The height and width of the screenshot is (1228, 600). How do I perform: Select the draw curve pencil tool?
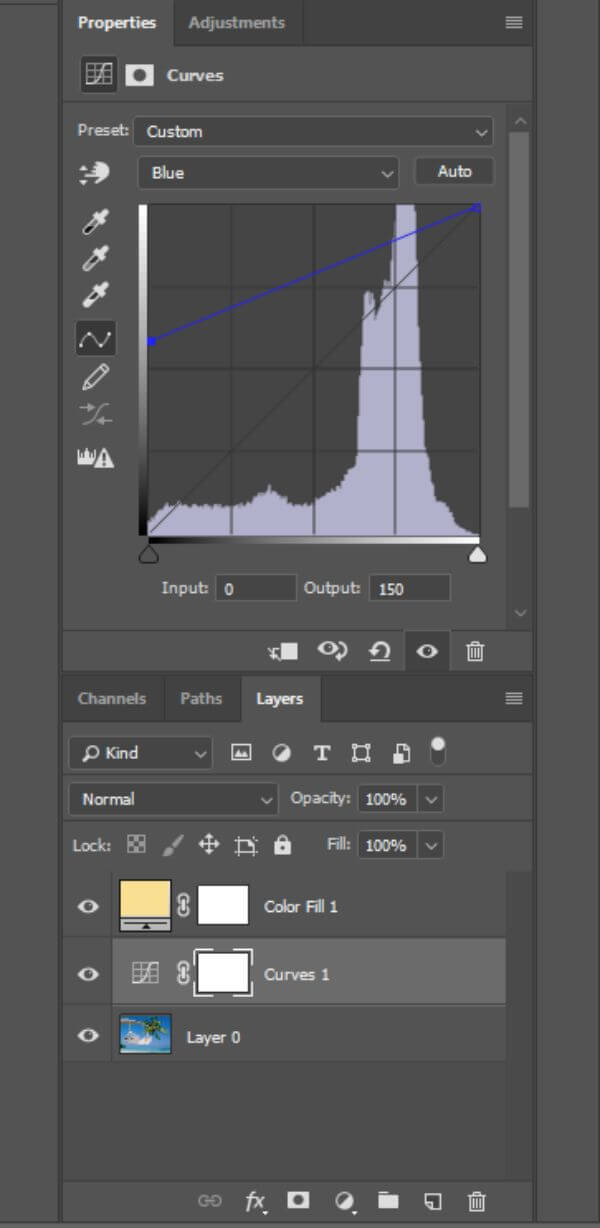pos(95,378)
